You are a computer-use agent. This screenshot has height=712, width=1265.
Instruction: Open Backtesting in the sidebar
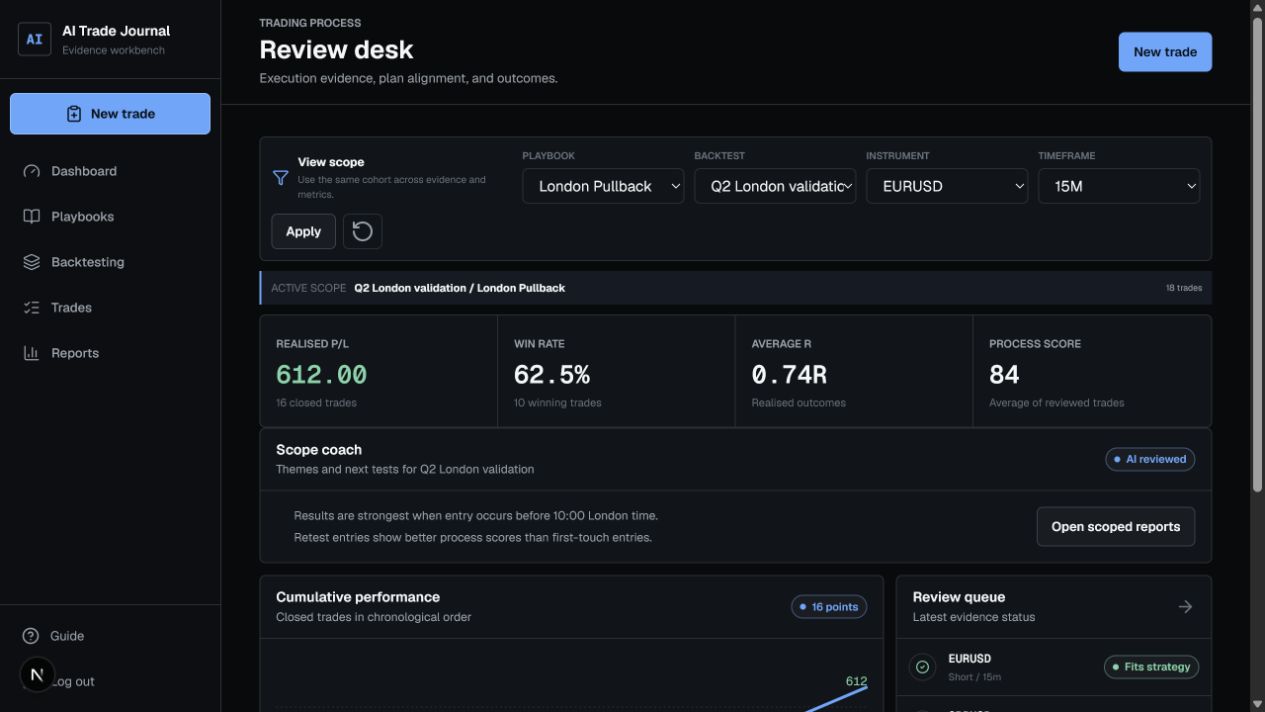click(110, 262)
